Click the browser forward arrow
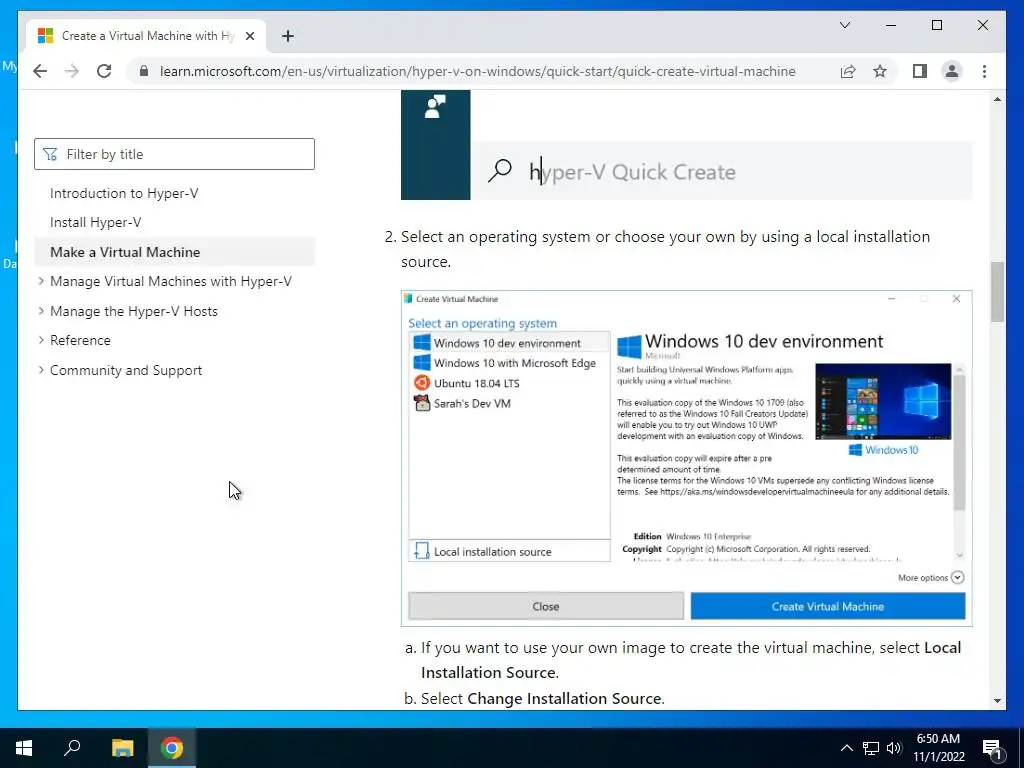Screen dimensions: 1024x768 (72, 71)
